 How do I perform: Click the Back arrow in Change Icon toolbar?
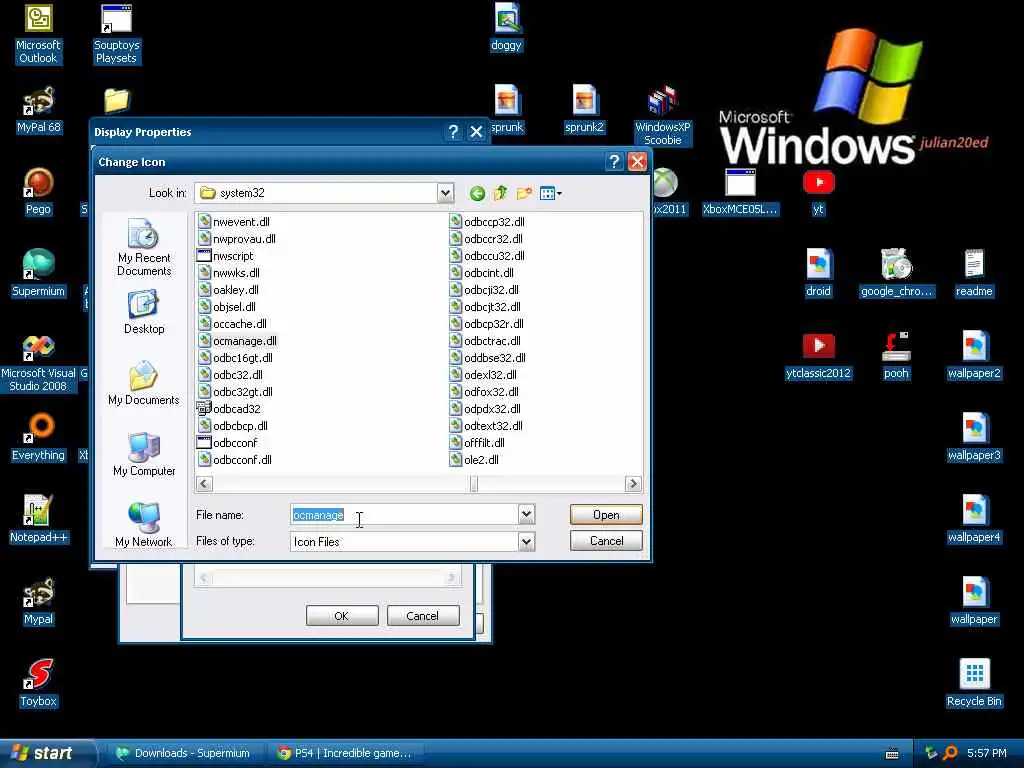pyautogui.click(x=477, y=193)
